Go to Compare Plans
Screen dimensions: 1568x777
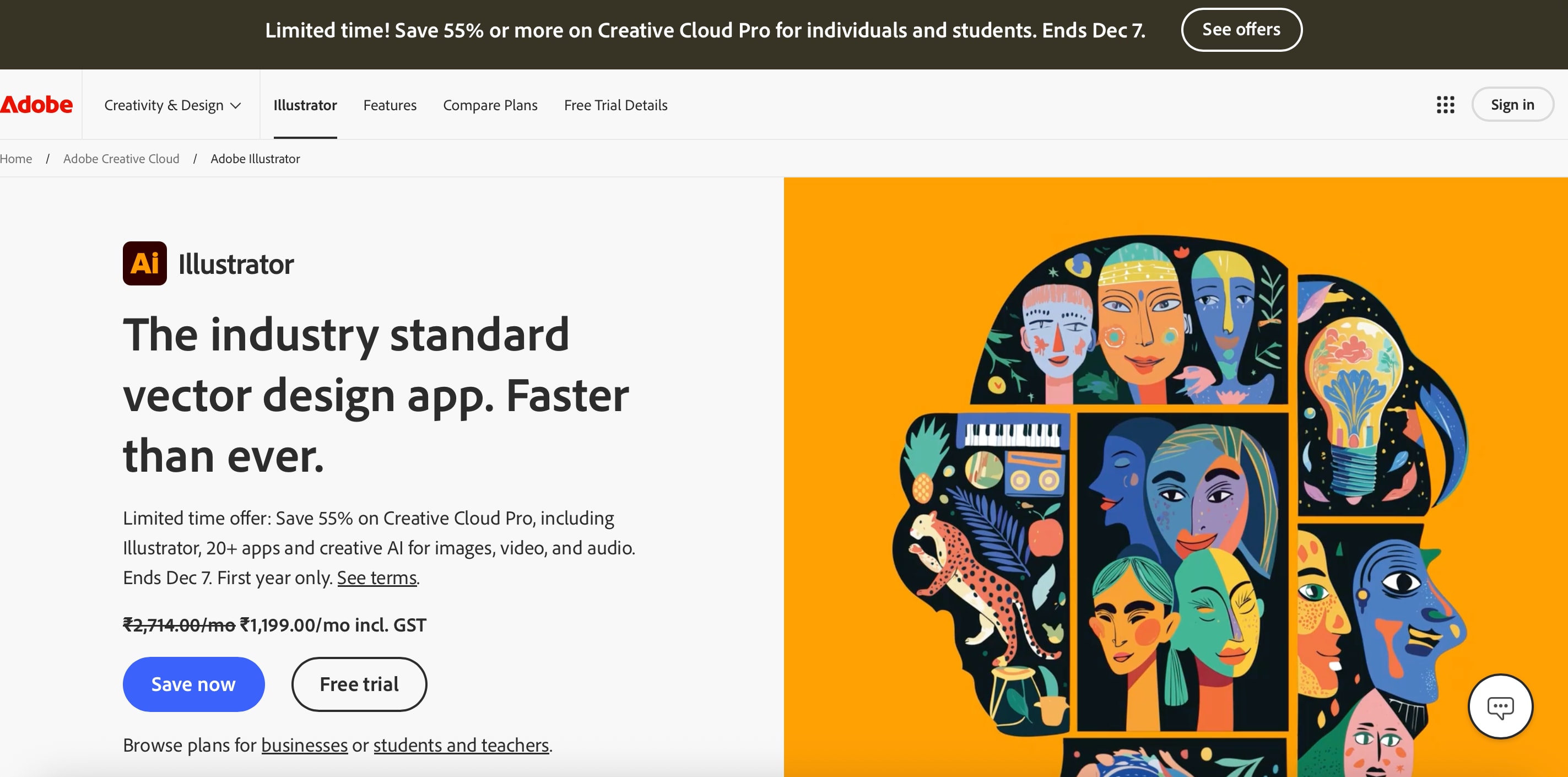(490, 105)
